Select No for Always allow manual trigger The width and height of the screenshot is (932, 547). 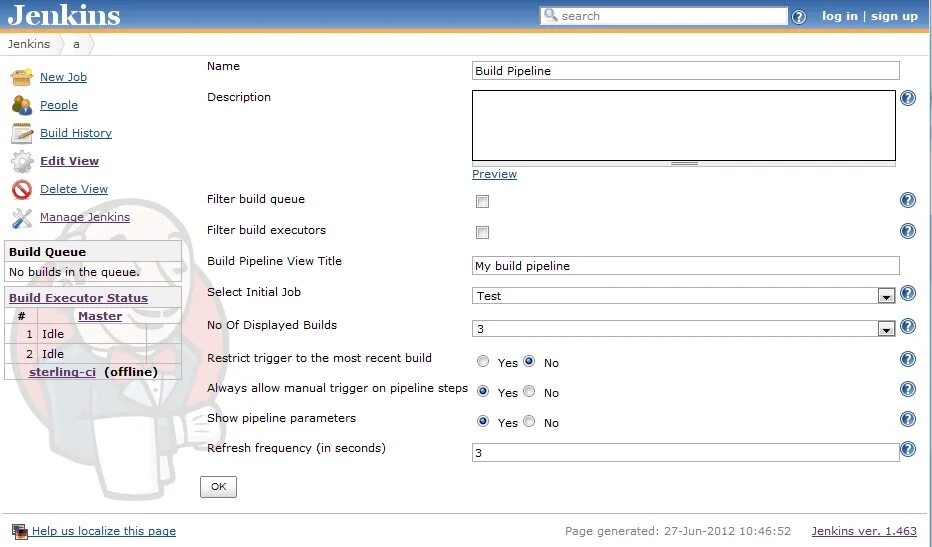(x=529, y=391)
